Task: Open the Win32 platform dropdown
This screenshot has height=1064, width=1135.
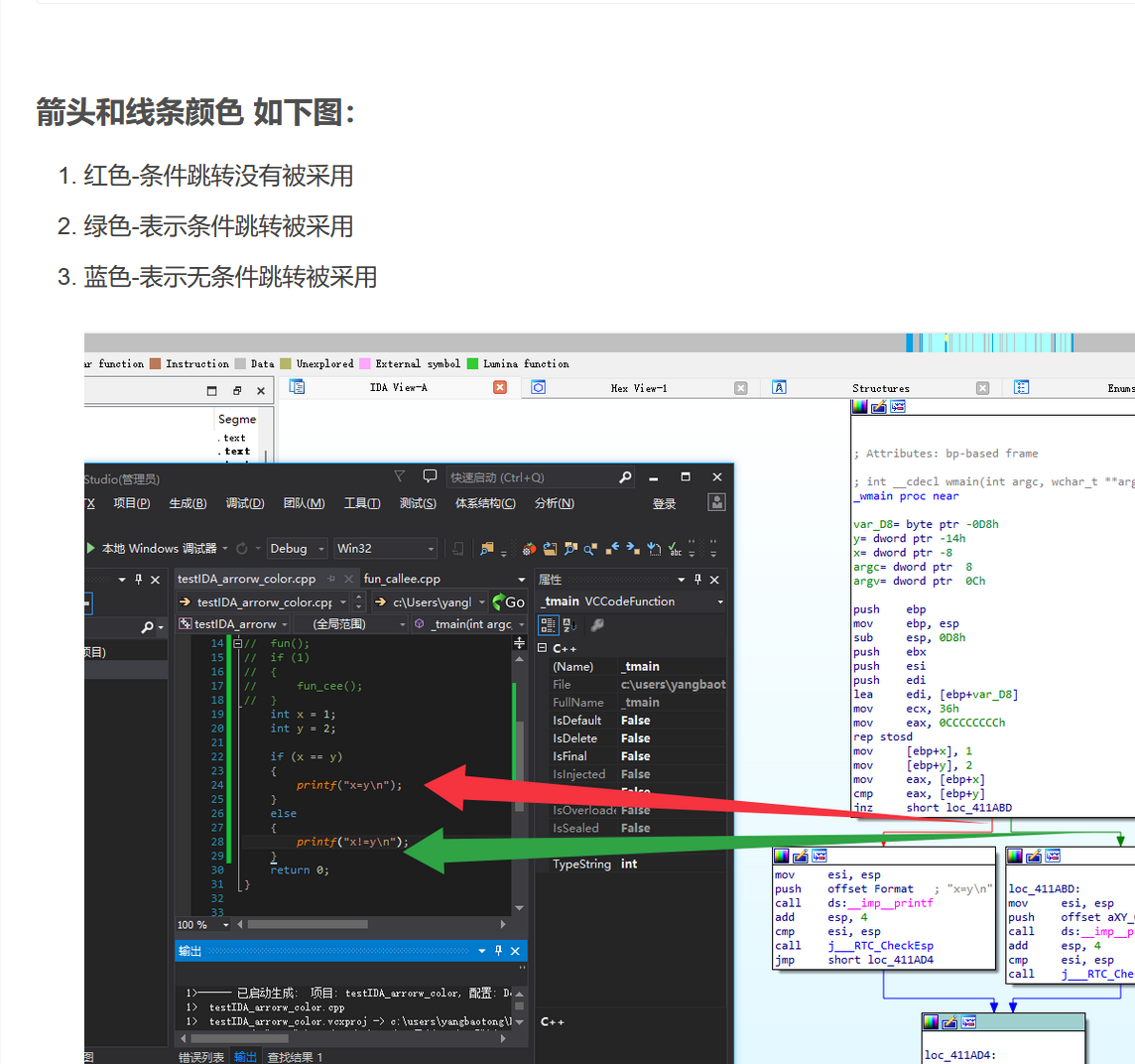Action: pyautogui.click(x=385, y=549)
